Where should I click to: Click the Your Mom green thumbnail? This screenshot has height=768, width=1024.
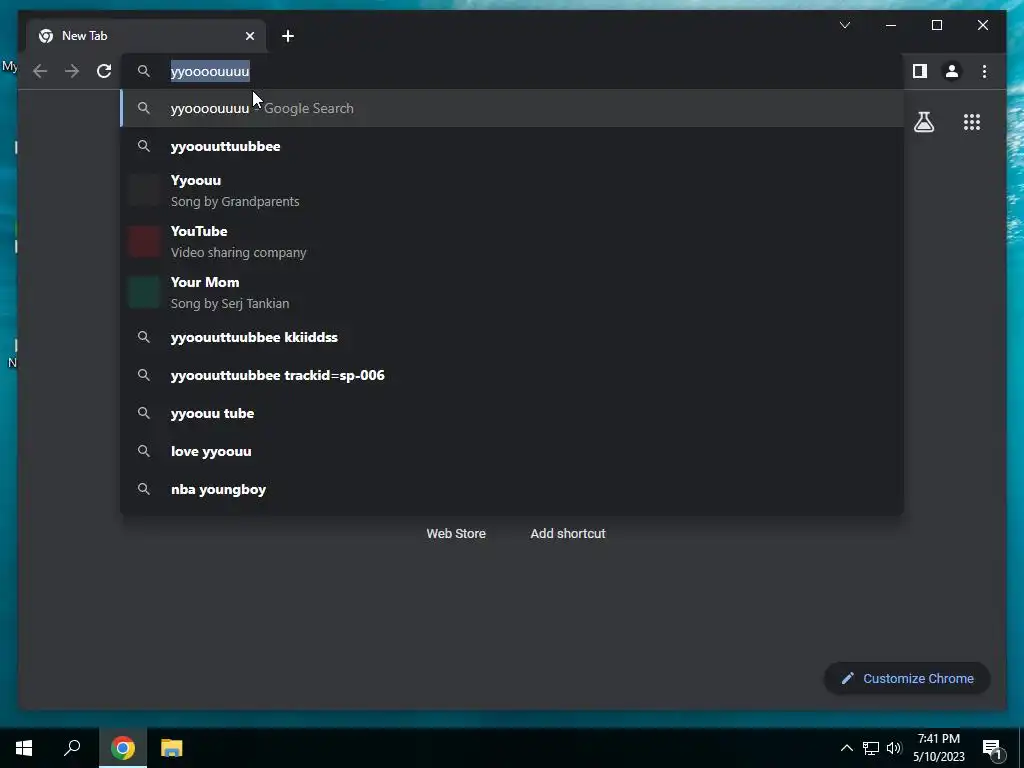144,293
